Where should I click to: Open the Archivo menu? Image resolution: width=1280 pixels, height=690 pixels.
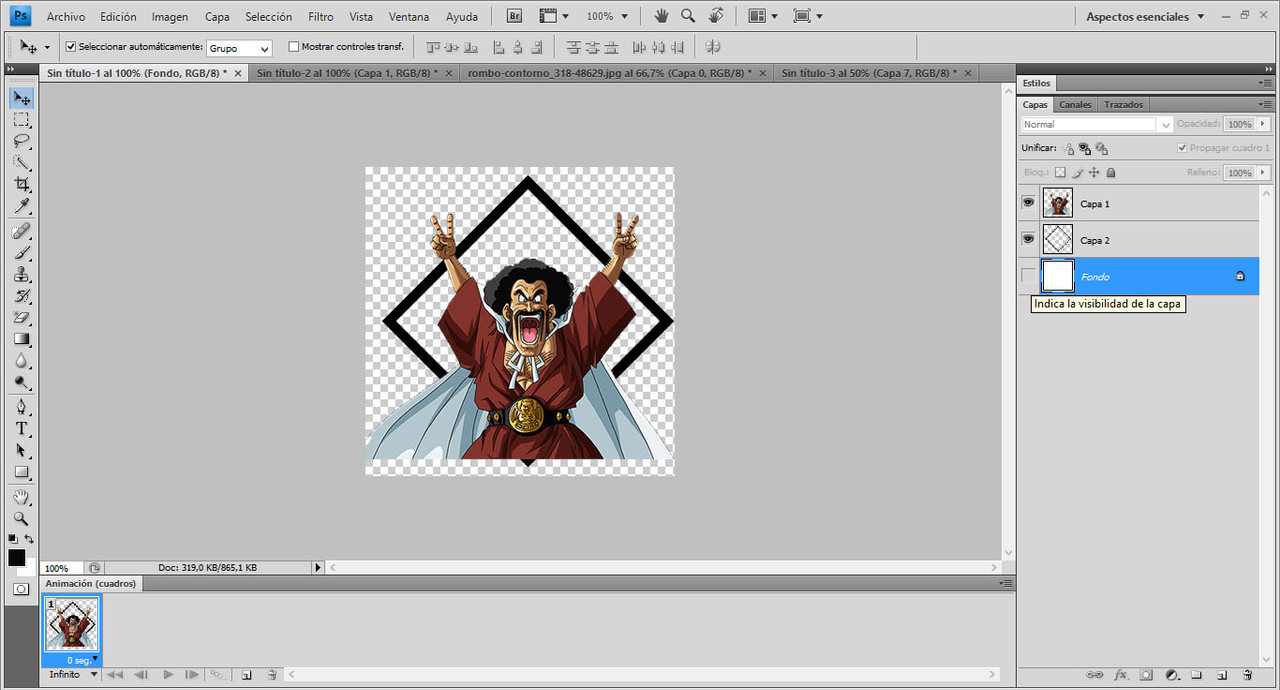(66, 17)
